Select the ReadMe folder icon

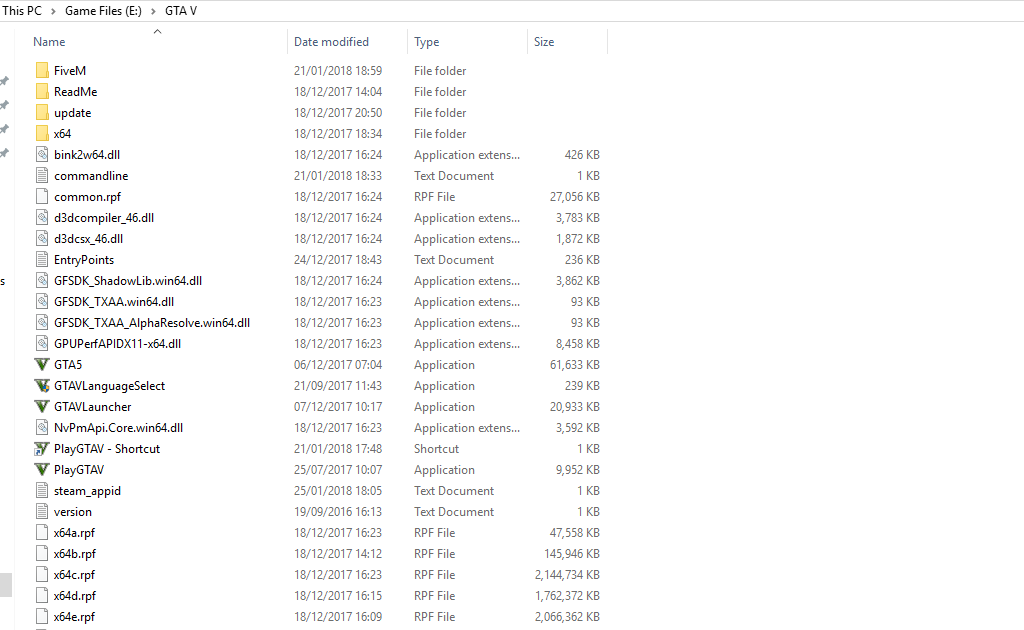tap(42, 91)
